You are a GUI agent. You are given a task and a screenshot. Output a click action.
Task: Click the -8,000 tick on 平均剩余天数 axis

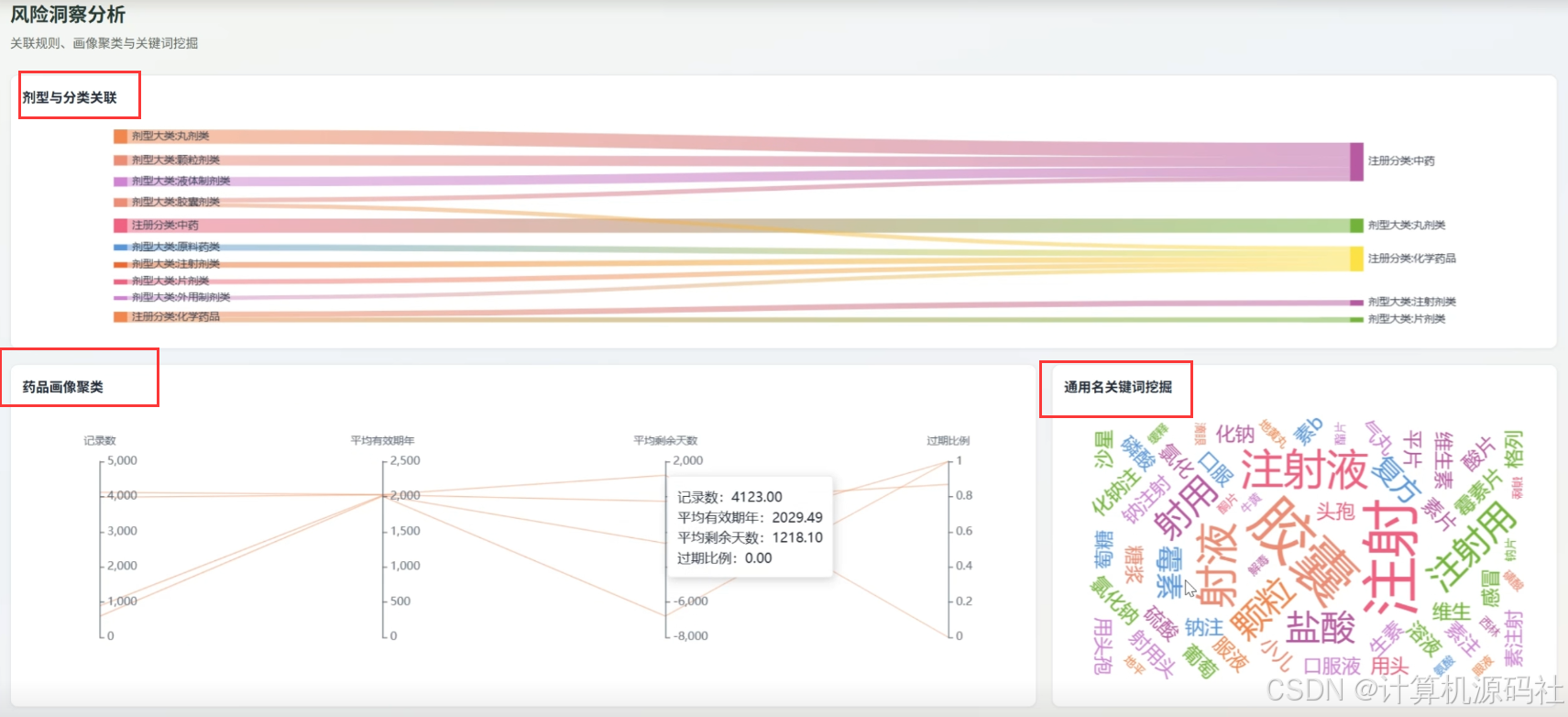(x=691, y=635)
